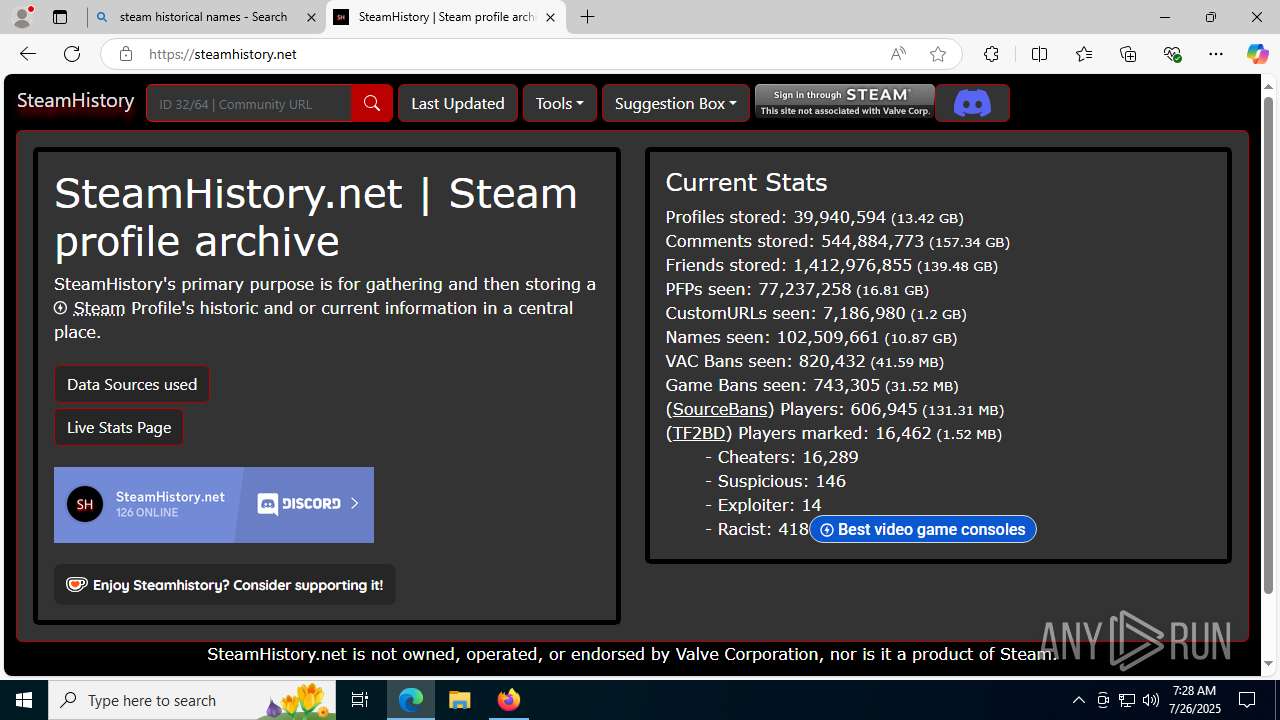This screenshot has height=720, width=1280.
Task: Open Edge Settings and more menu
Action: pyautogui.click(x=1216, y=54)
